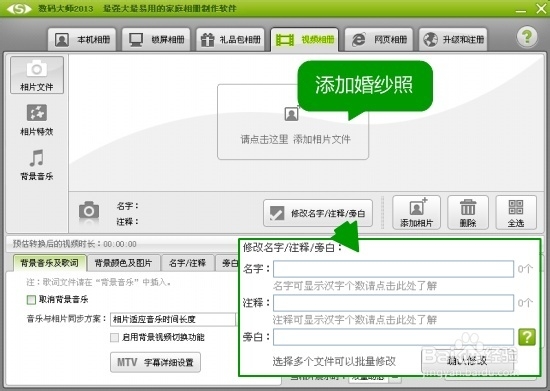Click the 确认修改 button

pos(467,361)
